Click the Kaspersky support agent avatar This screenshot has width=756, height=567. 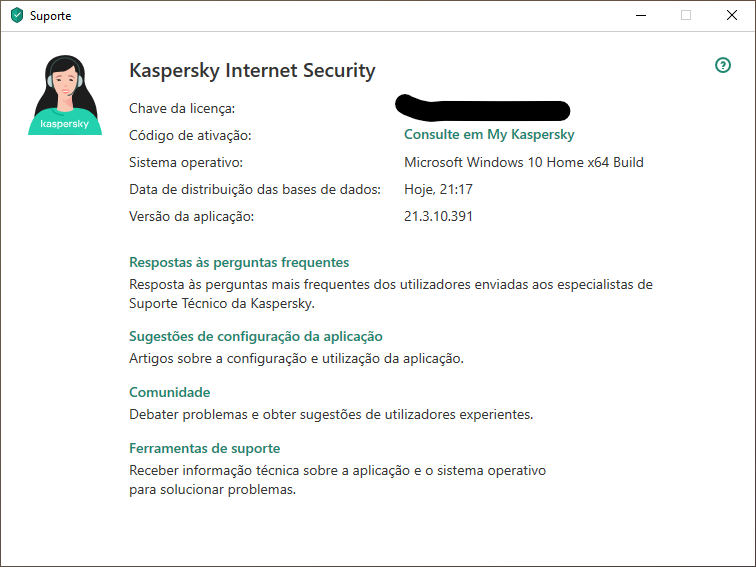click(x=65, y=95)
